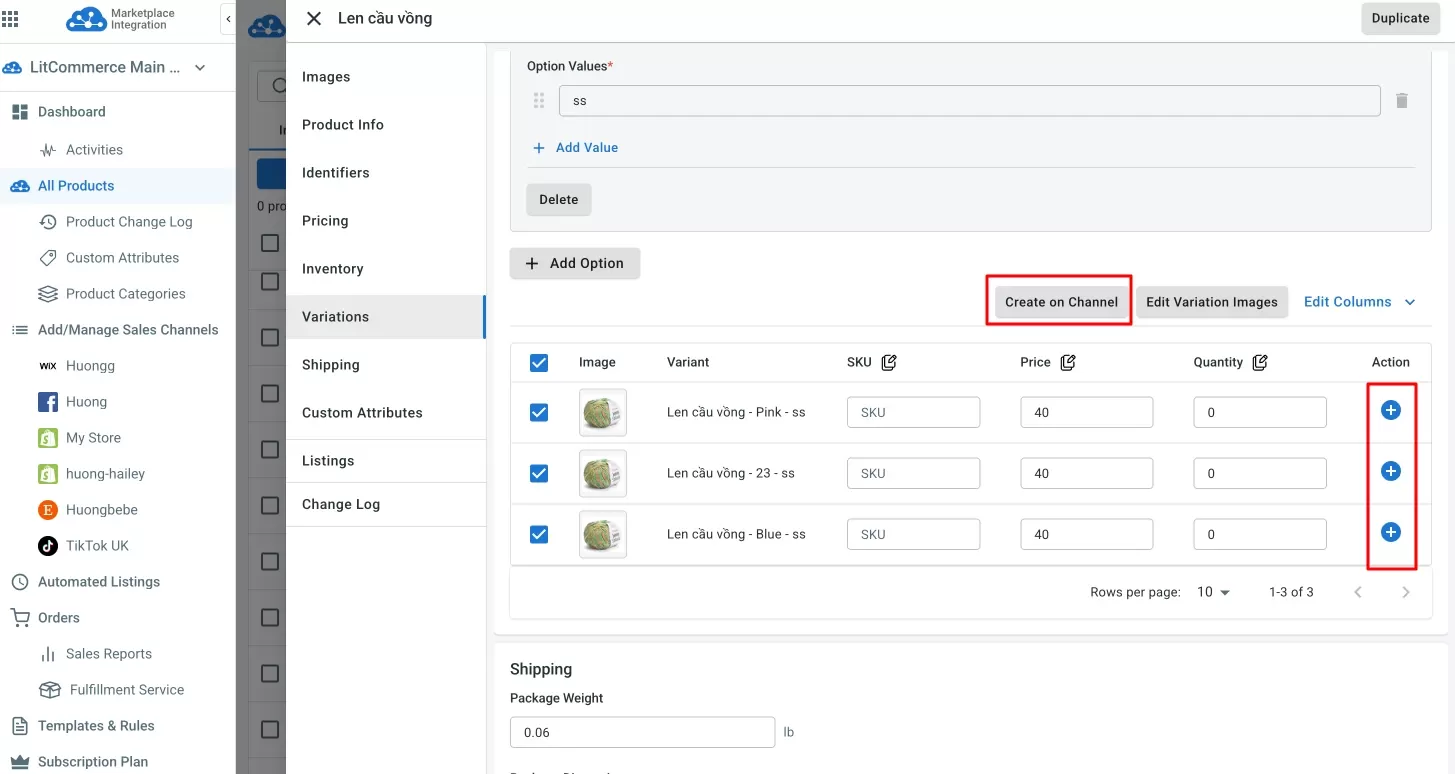
Task: Click the Fulfillment Service box icon
Action: [49, 690]
